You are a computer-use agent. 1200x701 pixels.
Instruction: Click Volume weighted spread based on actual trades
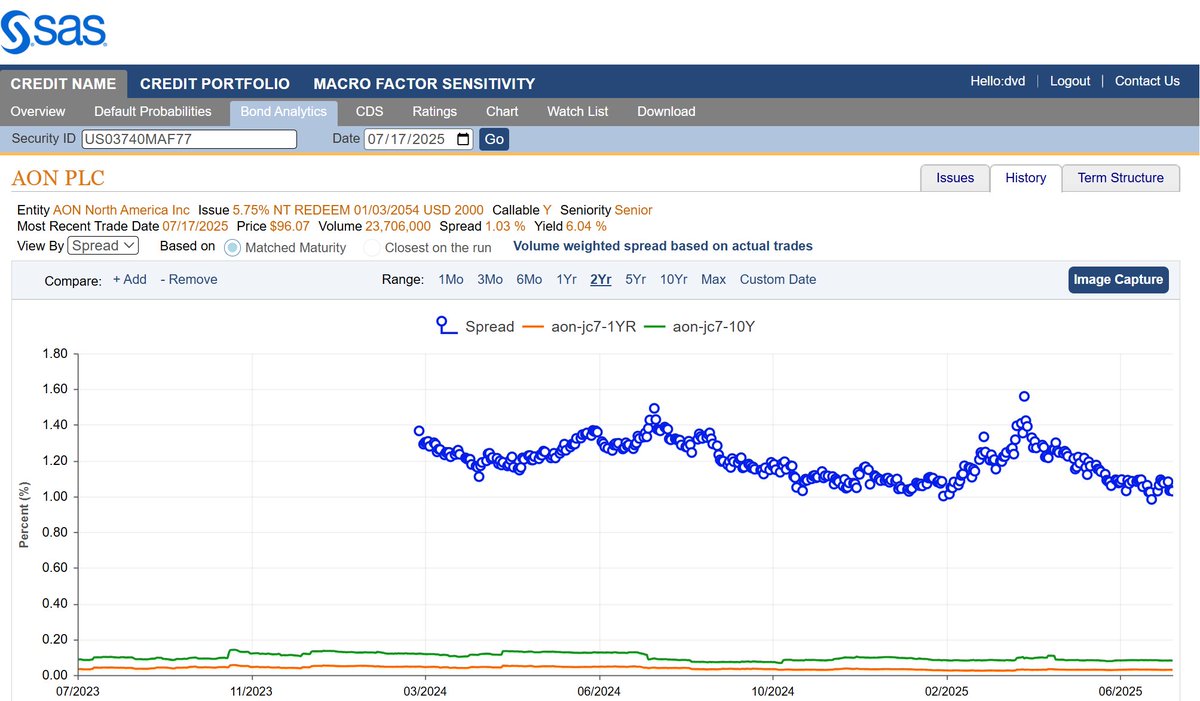[x=663, y=246]
